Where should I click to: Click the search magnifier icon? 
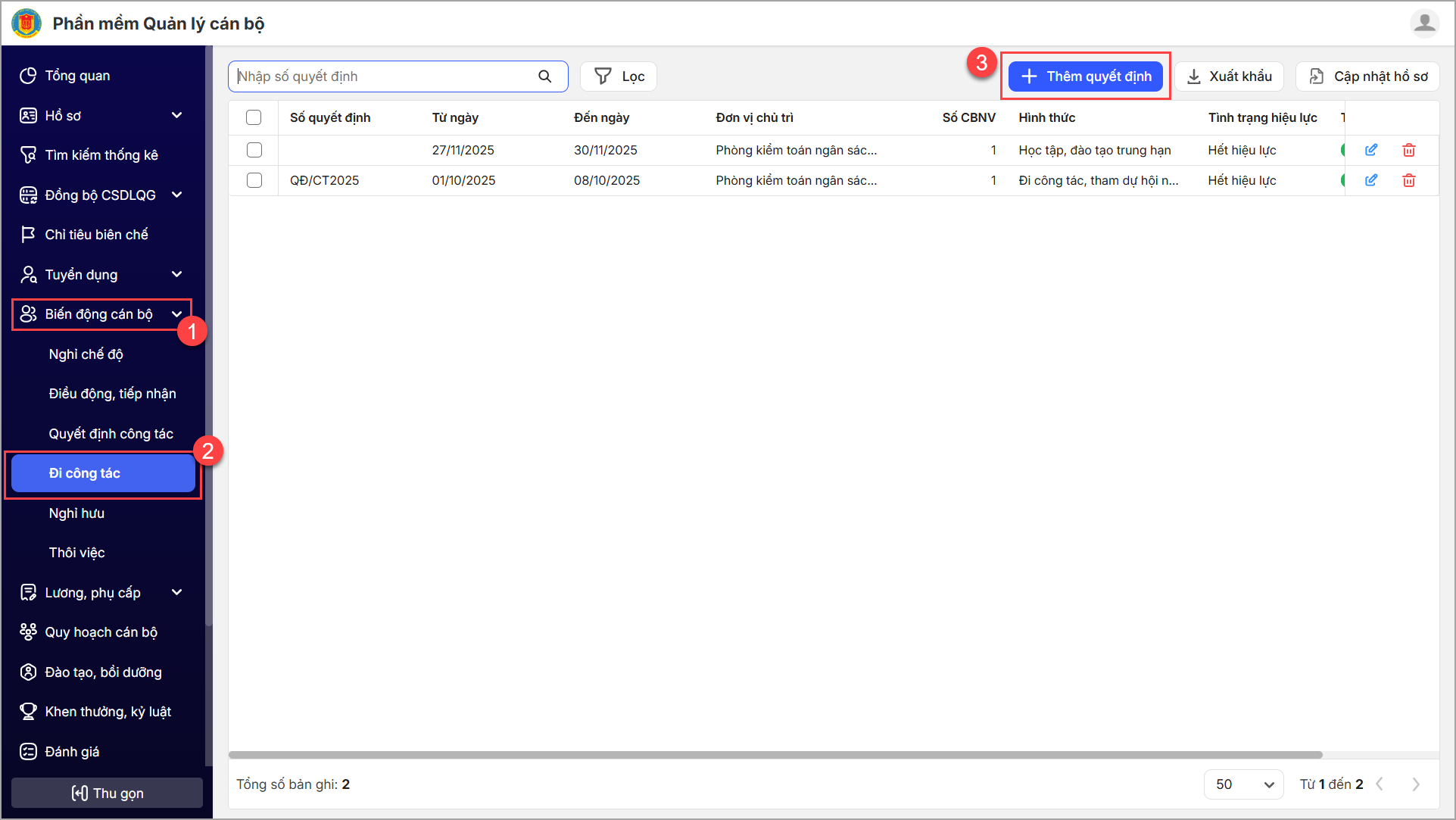tap(544, 76)
